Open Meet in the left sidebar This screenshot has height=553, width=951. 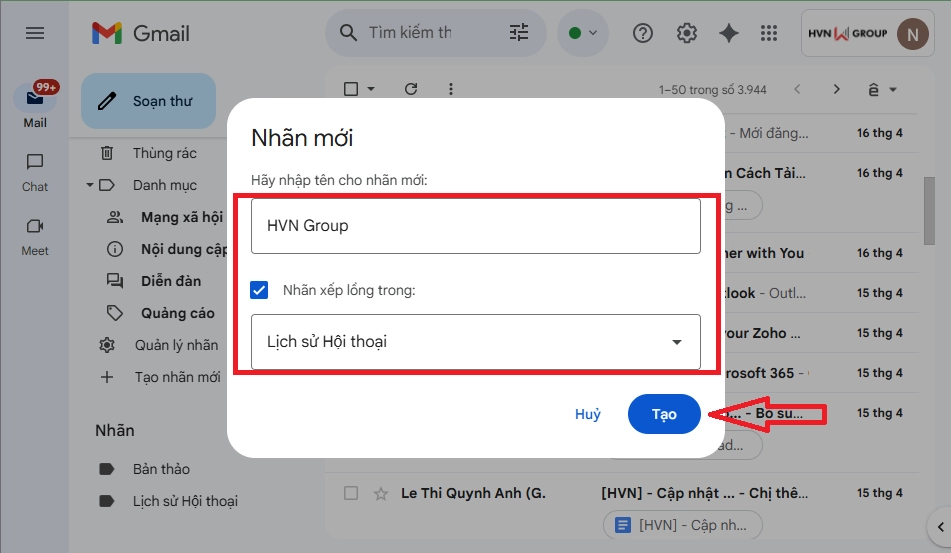[35, 235]
